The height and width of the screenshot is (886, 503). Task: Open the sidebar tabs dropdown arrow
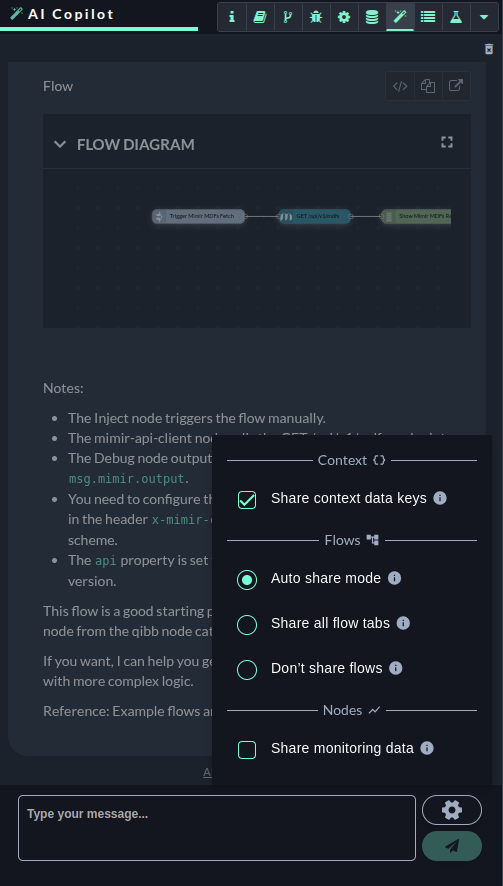tap(484, 17)
